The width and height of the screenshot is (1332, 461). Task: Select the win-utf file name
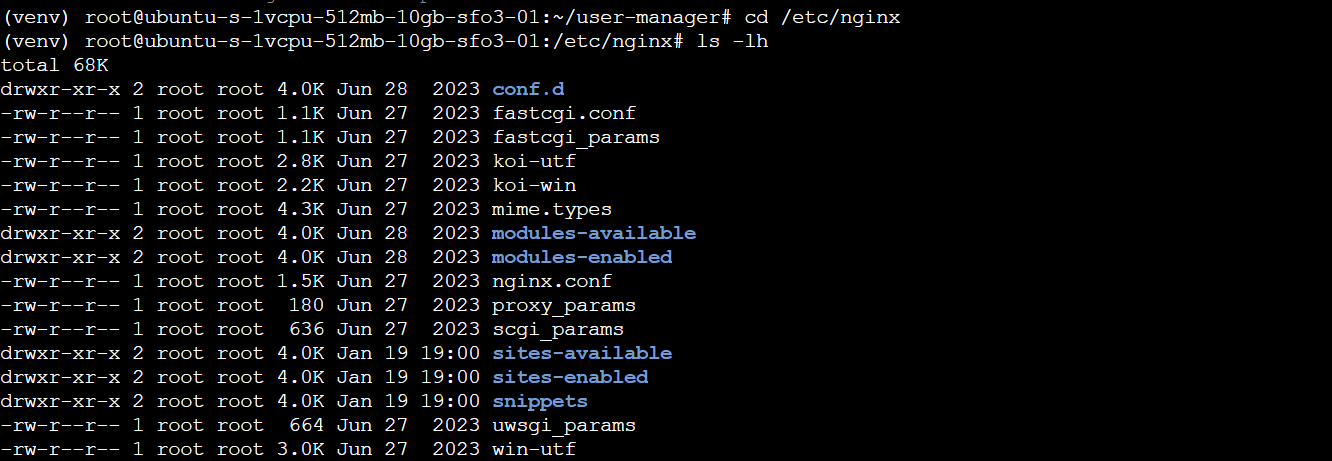point(534,449)
